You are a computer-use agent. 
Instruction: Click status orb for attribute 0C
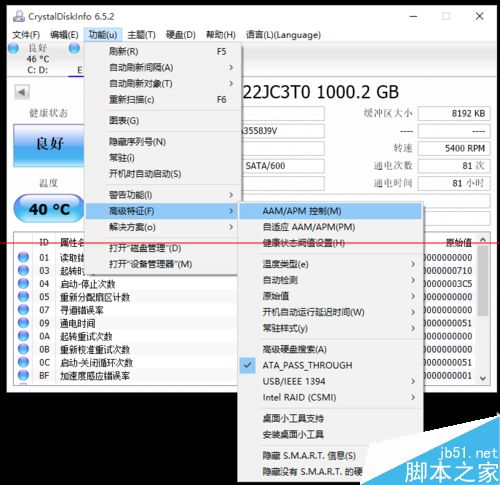pos(23,362)
